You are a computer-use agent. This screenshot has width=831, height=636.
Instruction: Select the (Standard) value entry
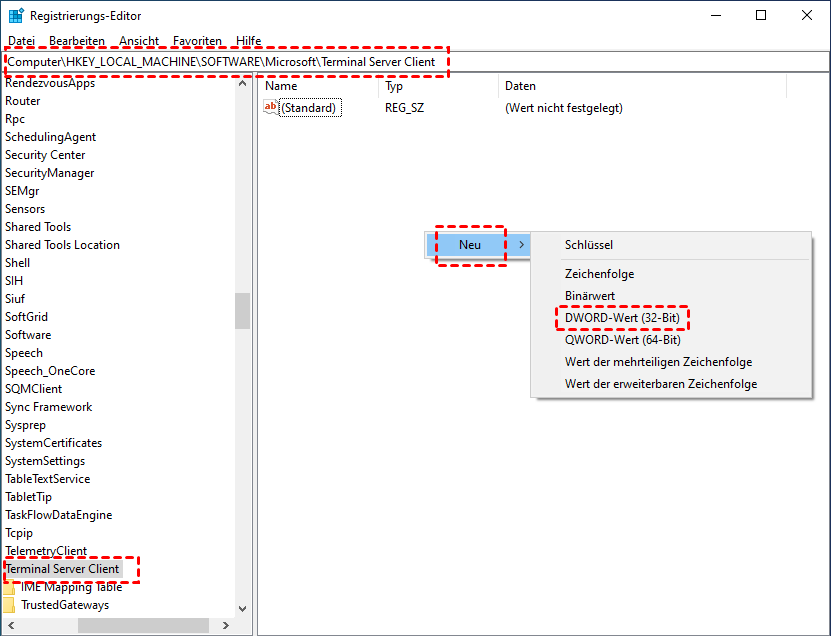click(x=308, y=108)
